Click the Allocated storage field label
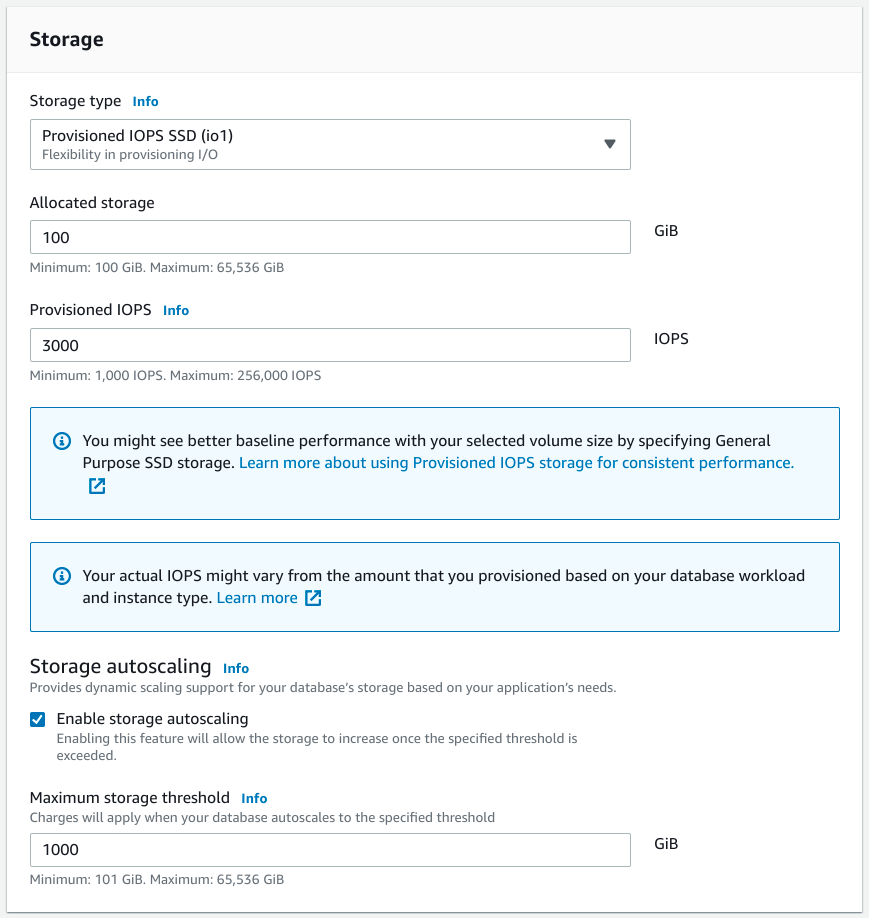The image size is (869, 918). tap(92, 203)
